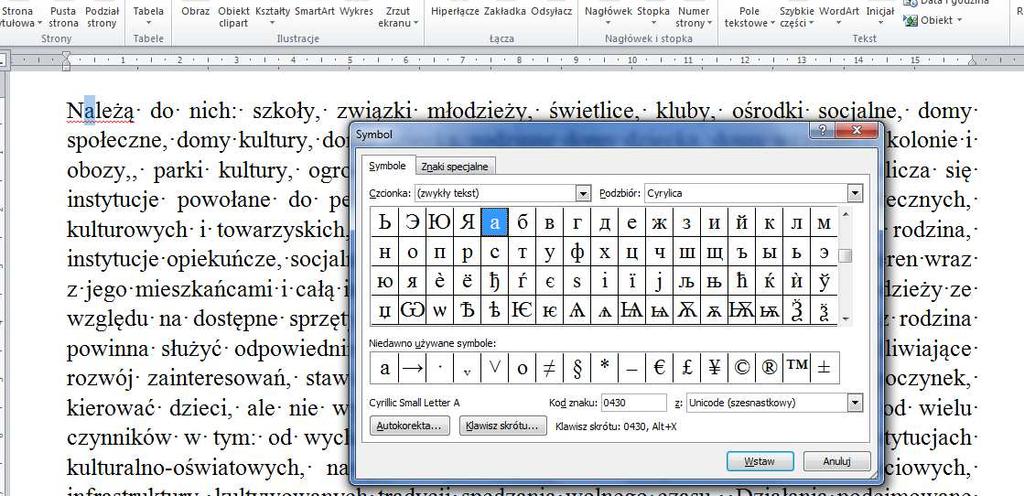1024x496 pixels.
Task: Choose the registered ® recent symbol
Action: point(769,368)
